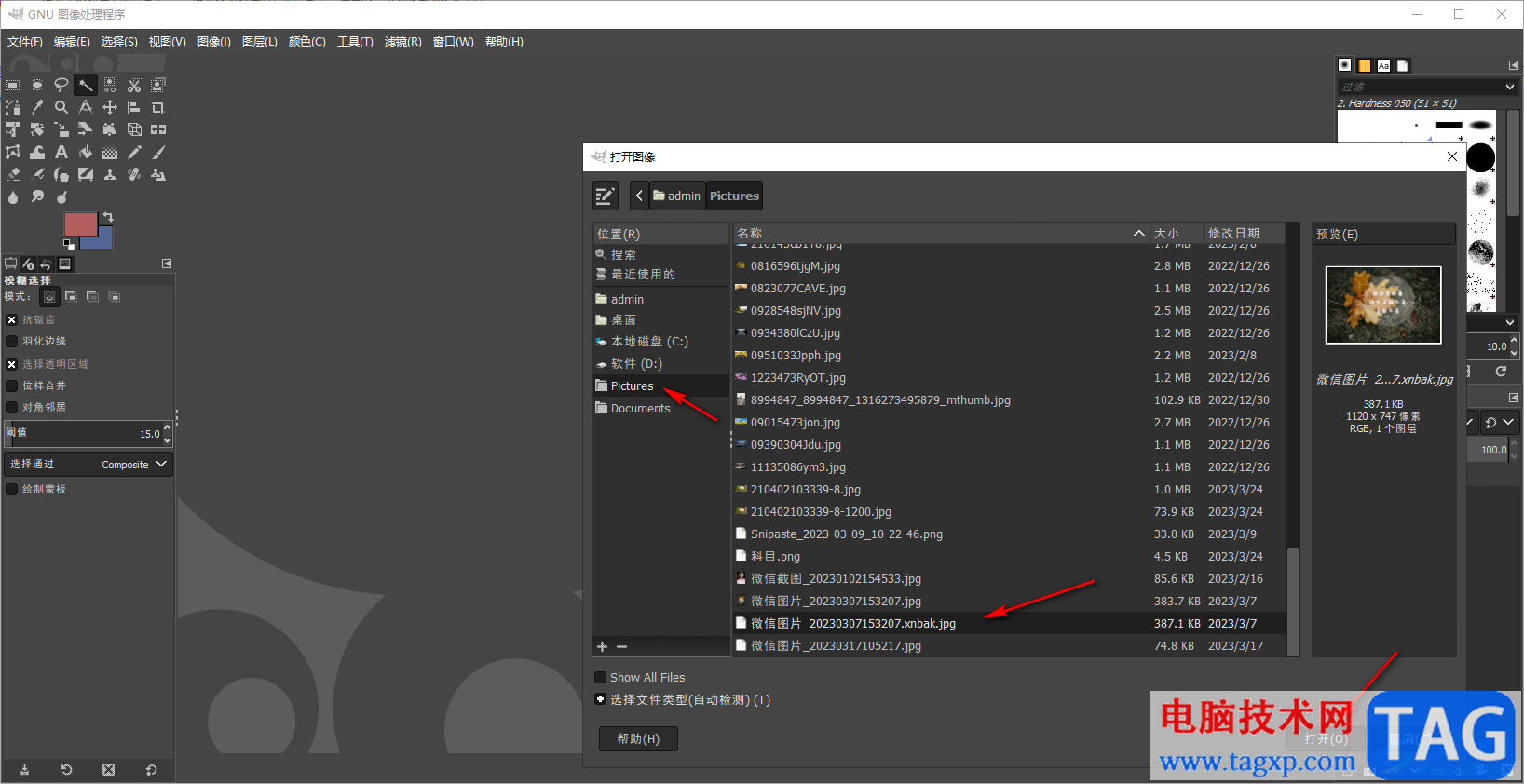Open the 文件(F) menu

pyautogui.click(x=25, y=42)
